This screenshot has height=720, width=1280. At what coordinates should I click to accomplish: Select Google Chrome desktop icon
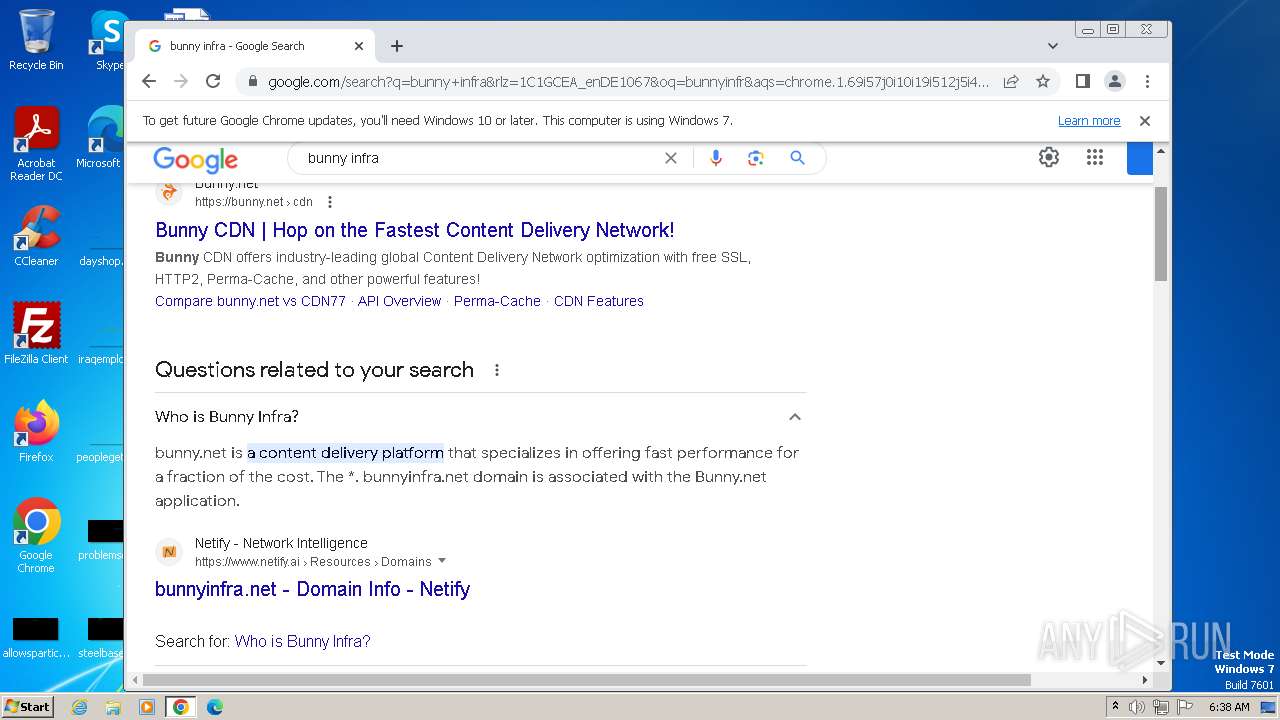pos(36,536)
